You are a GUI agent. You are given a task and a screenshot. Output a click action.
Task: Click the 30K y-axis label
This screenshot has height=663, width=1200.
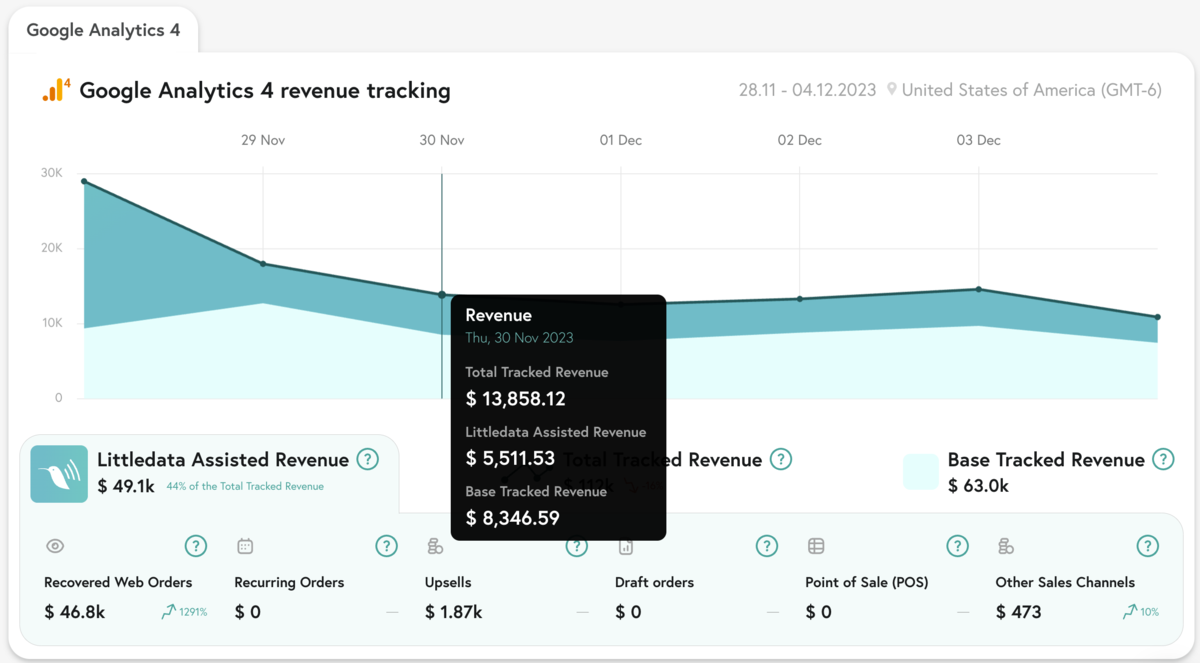click(x=52, y=173)
